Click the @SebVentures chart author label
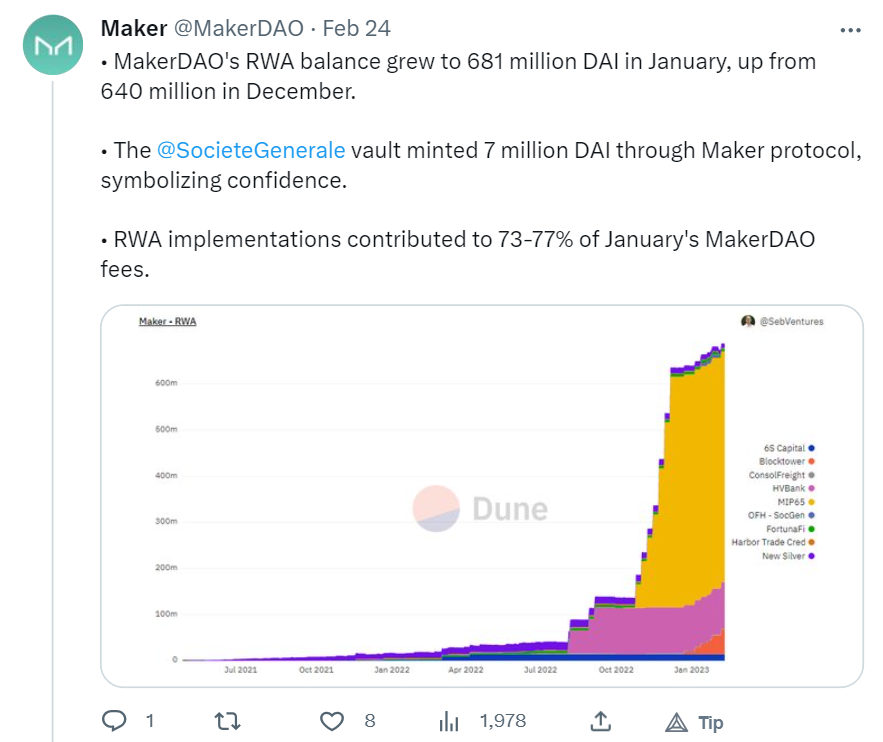The height and width of the screenshot is (742, 883). [x=782, y=322]
